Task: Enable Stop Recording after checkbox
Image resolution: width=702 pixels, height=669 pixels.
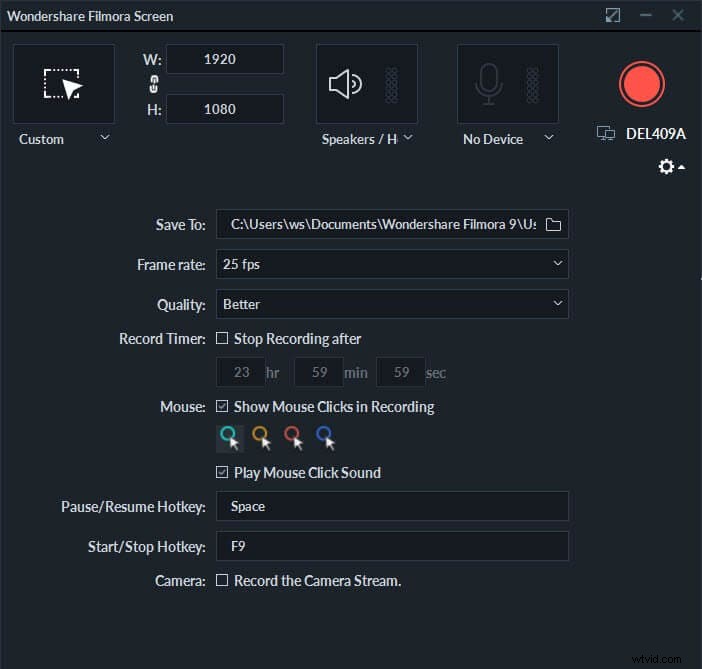Action: point(222,338)
